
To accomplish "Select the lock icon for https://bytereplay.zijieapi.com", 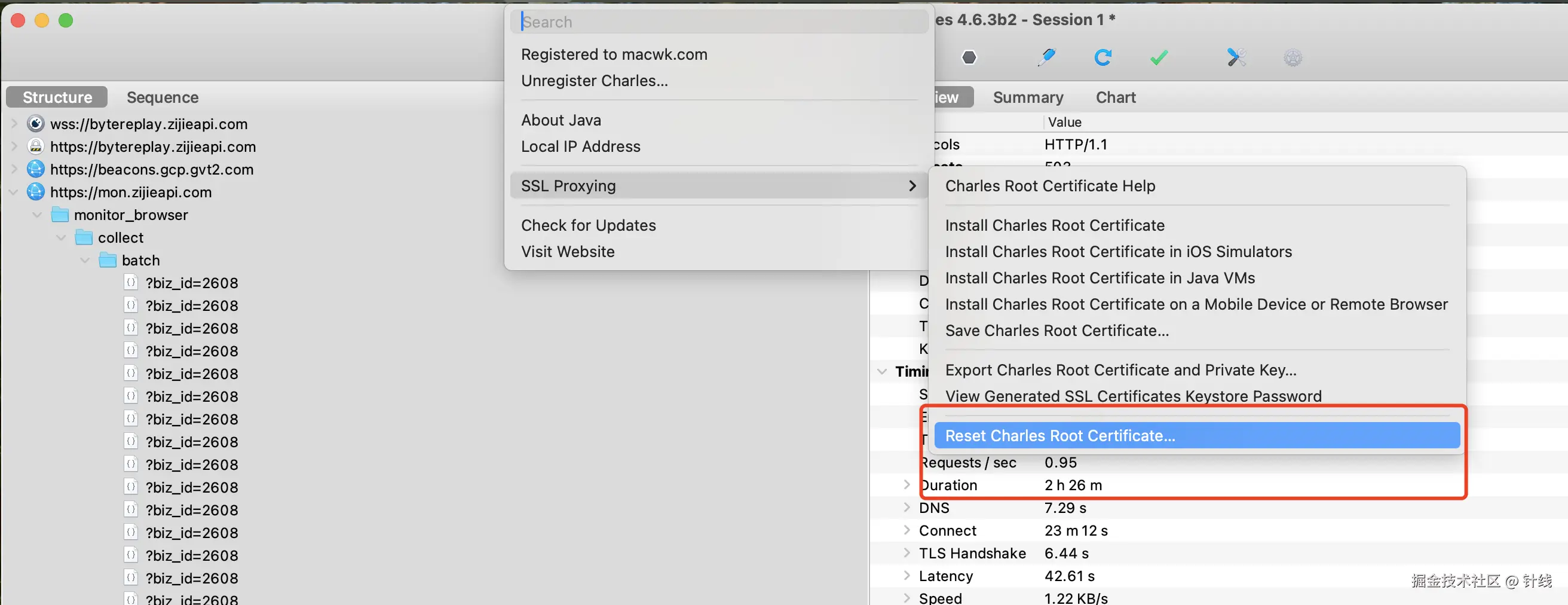I will coord(36,146).
